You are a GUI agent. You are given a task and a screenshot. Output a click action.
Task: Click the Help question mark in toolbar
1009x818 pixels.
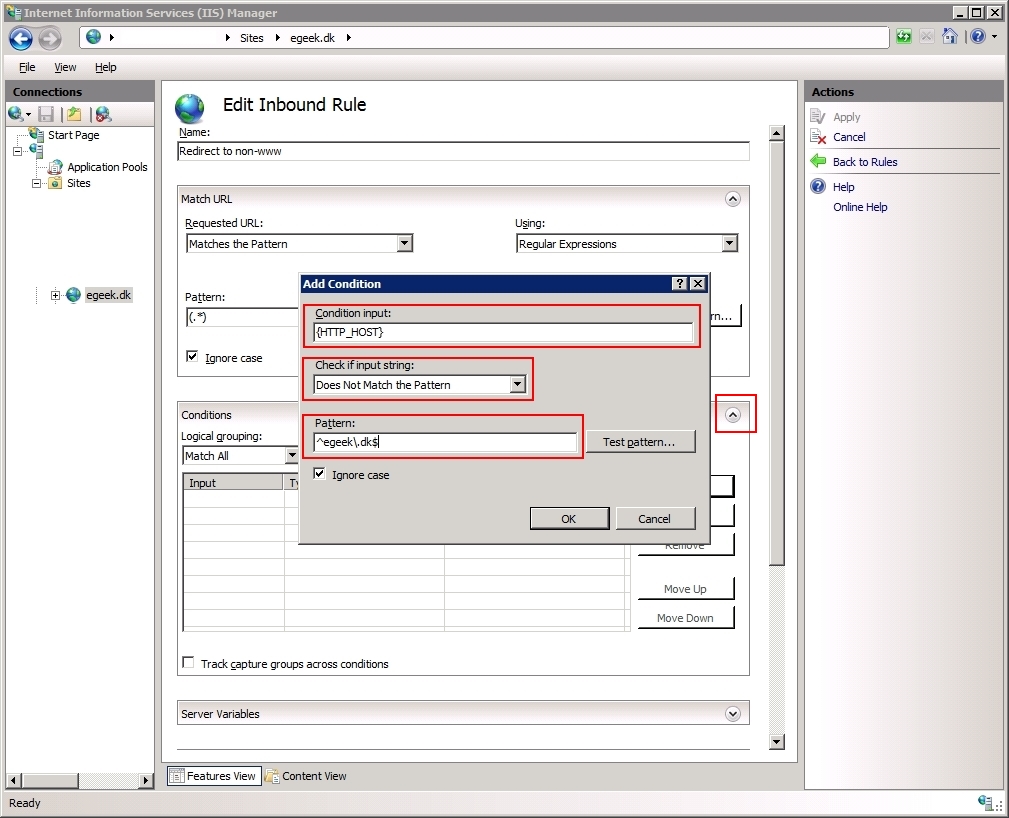(977, 37)
